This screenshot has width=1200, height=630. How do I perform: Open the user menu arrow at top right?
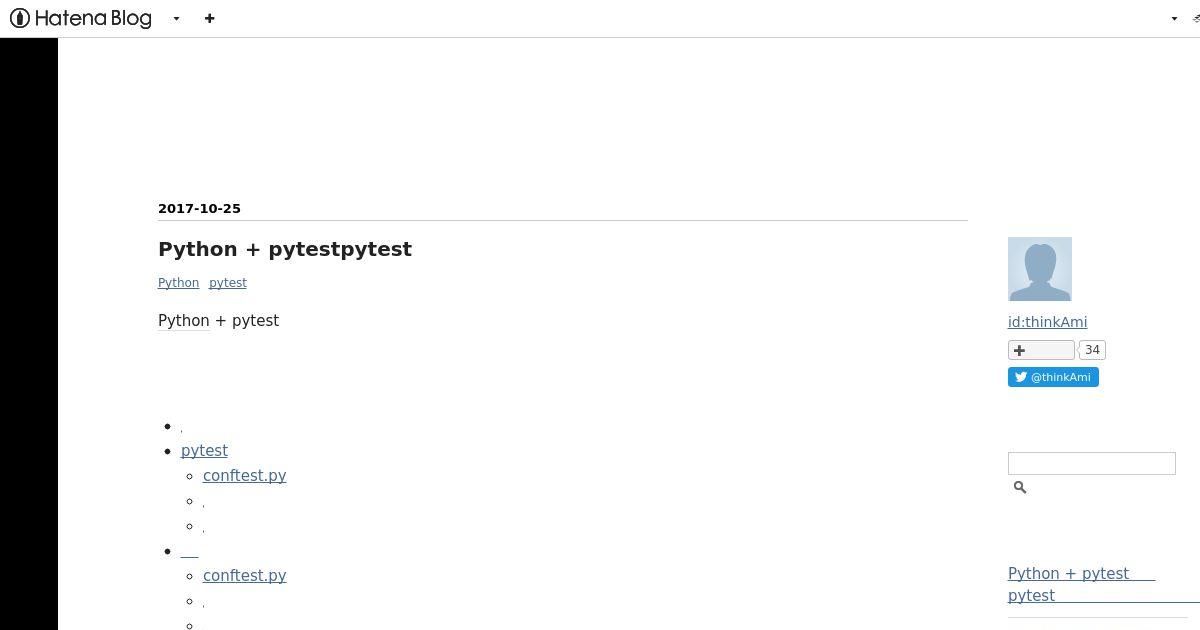coord(1174,18)
